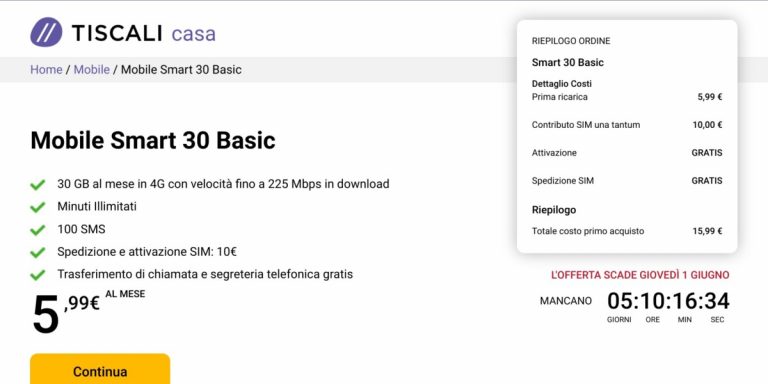Viewport: 768px width, 384px height.
Task: Click the 5,99€ al mese price
Action: click(x=89, y=312)
